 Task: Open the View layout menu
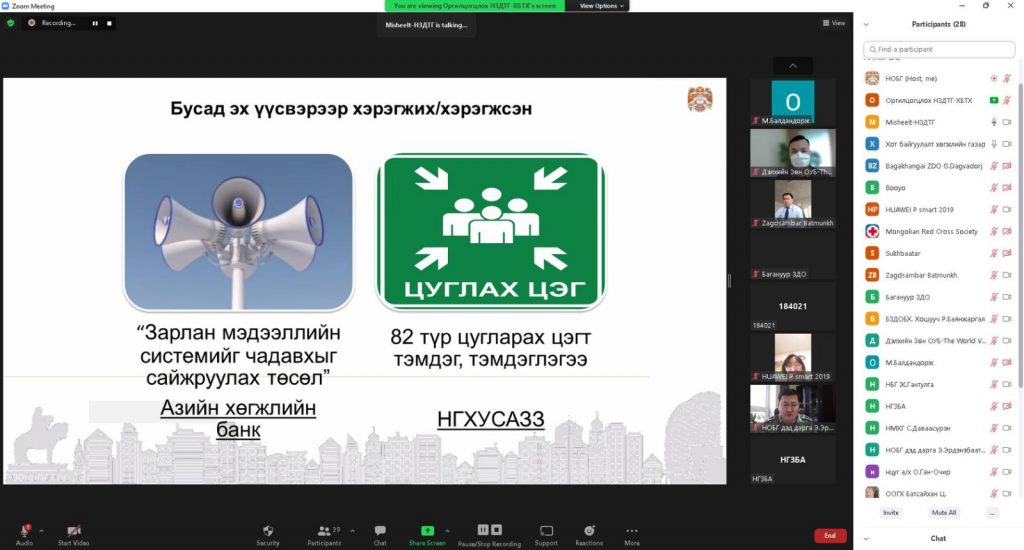click(x=833, y=23)
